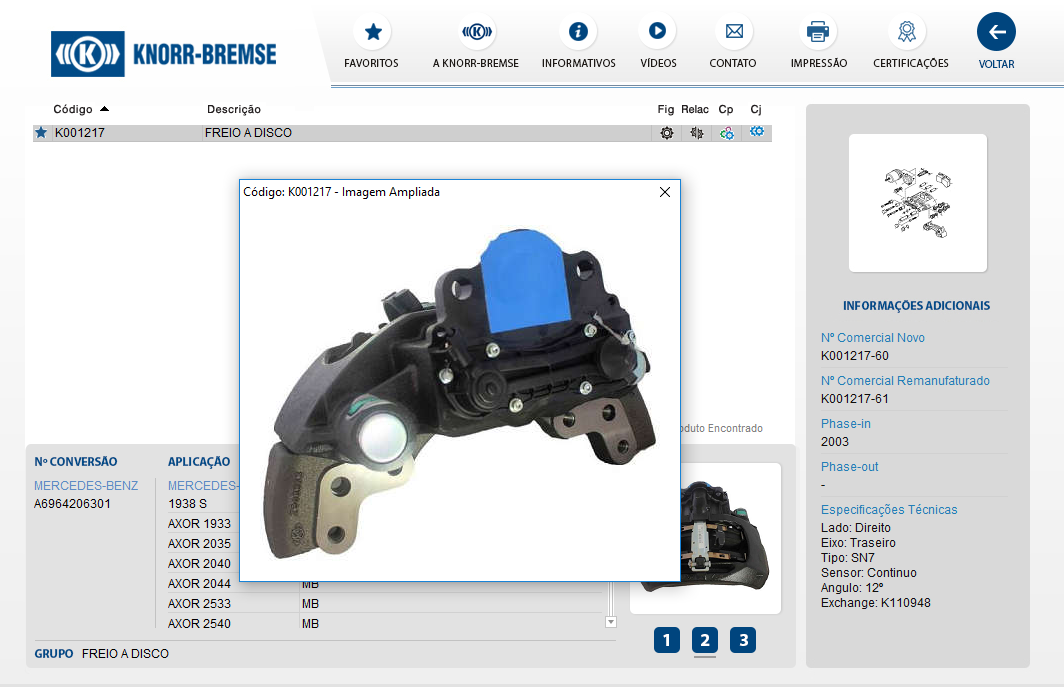This screenshot has height=687, width=1064.
Task: Toggle favorite star for K001217
Action: 41,133
